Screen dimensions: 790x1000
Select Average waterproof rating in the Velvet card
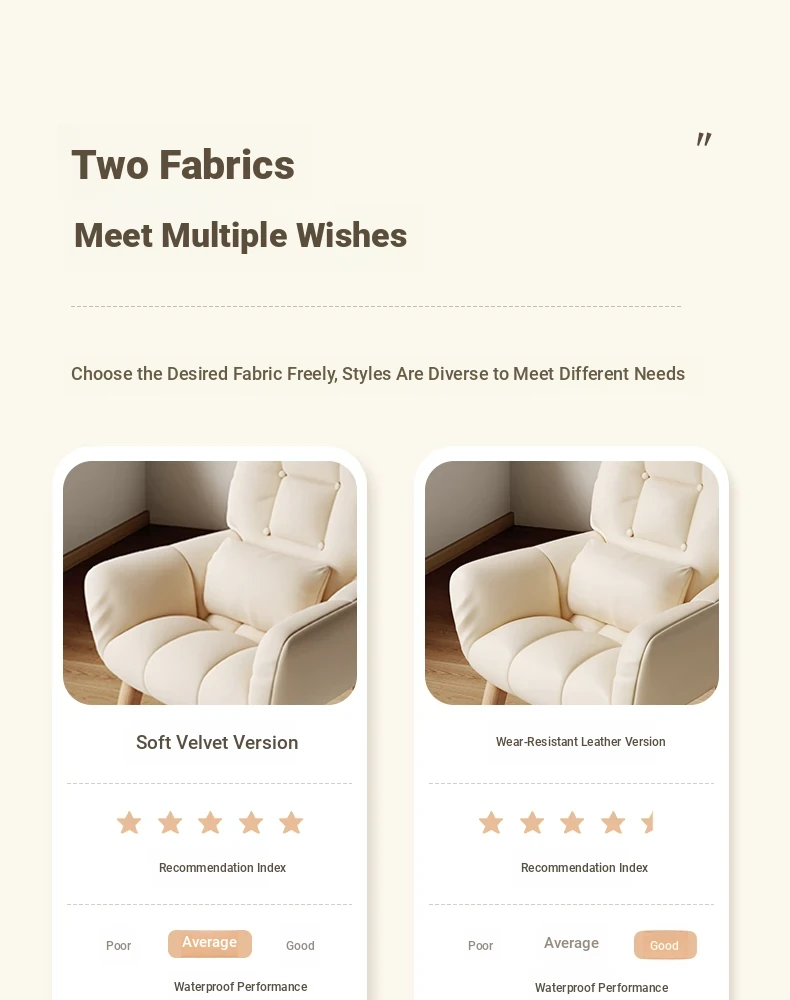click(x=210, y=943)
